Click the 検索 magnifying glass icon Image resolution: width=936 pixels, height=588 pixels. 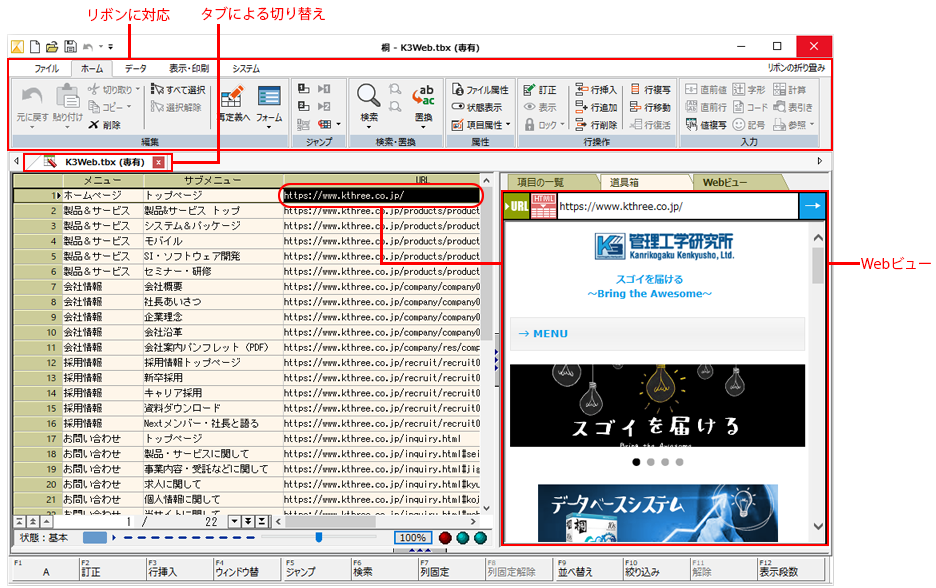(369, 96)
